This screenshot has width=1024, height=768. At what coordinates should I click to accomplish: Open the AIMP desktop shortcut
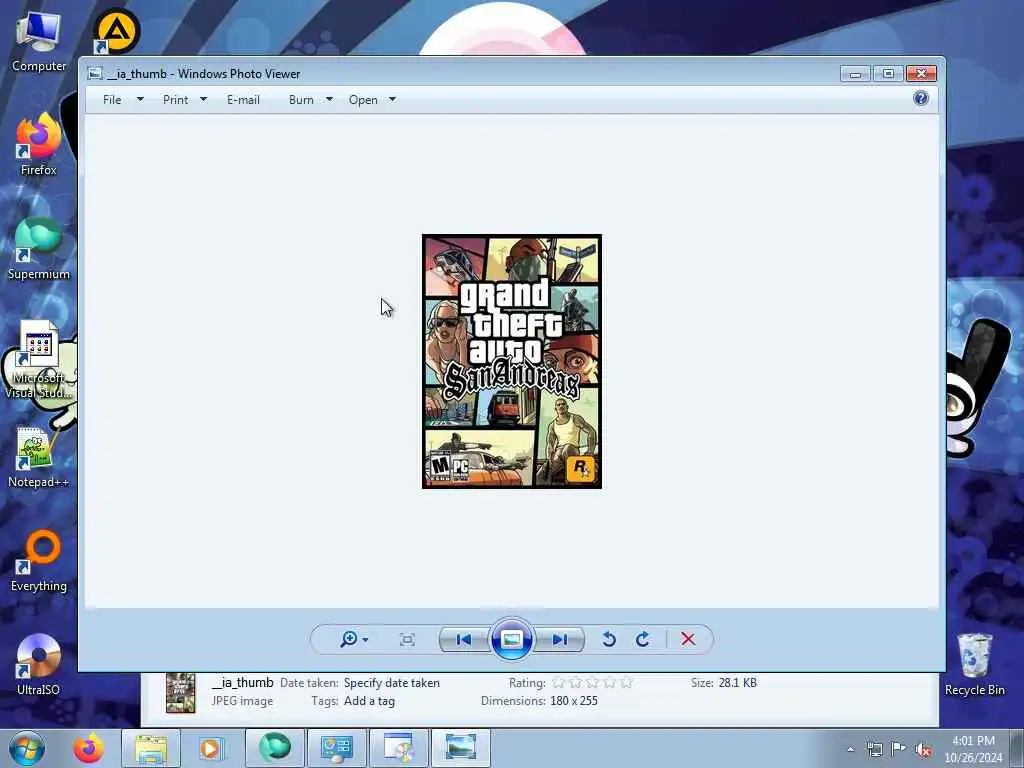pos(117,31)
